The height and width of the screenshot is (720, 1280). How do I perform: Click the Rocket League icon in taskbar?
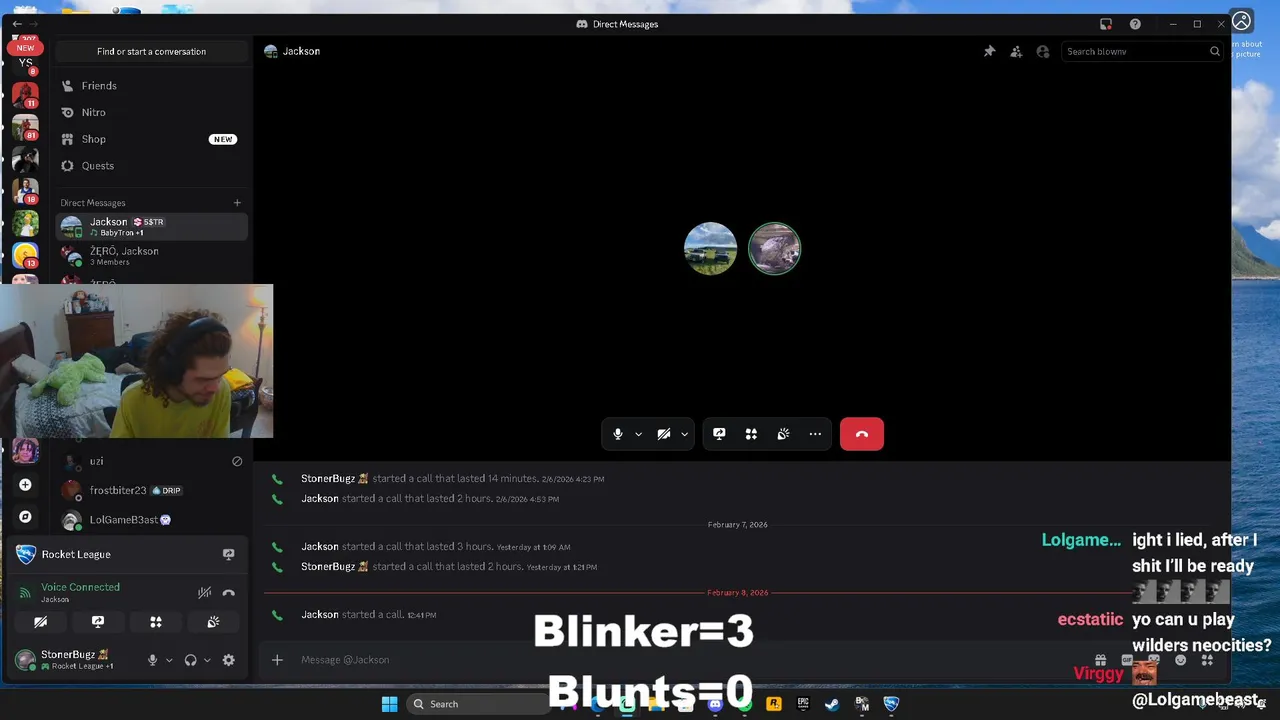click(891, 704)
